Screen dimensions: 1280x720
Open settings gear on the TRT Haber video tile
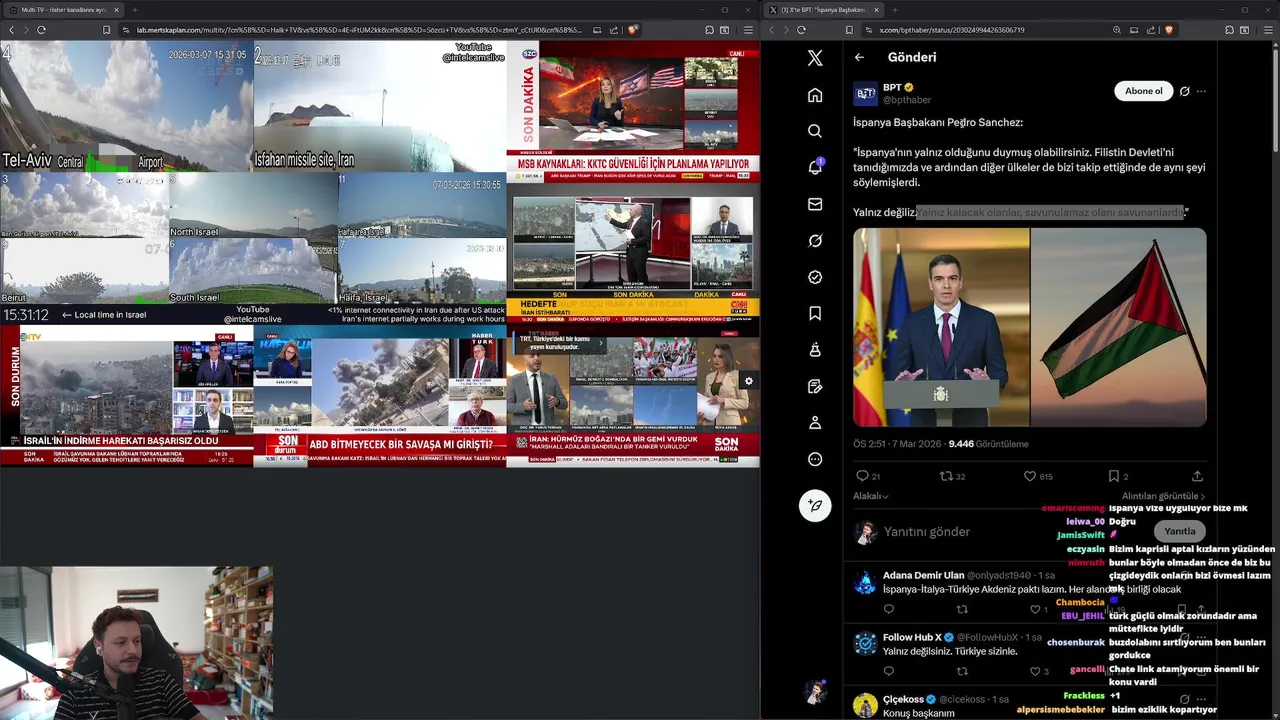748,381
